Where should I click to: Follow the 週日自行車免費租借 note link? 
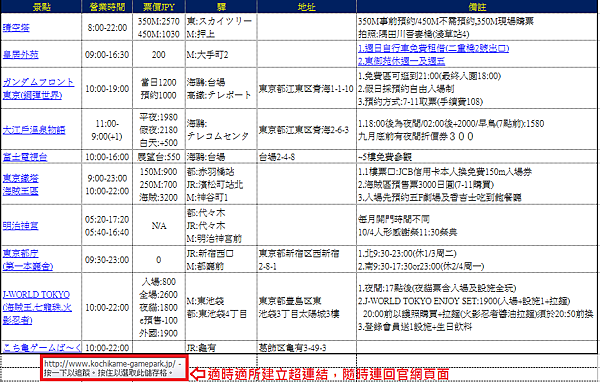tap(434, 48)
